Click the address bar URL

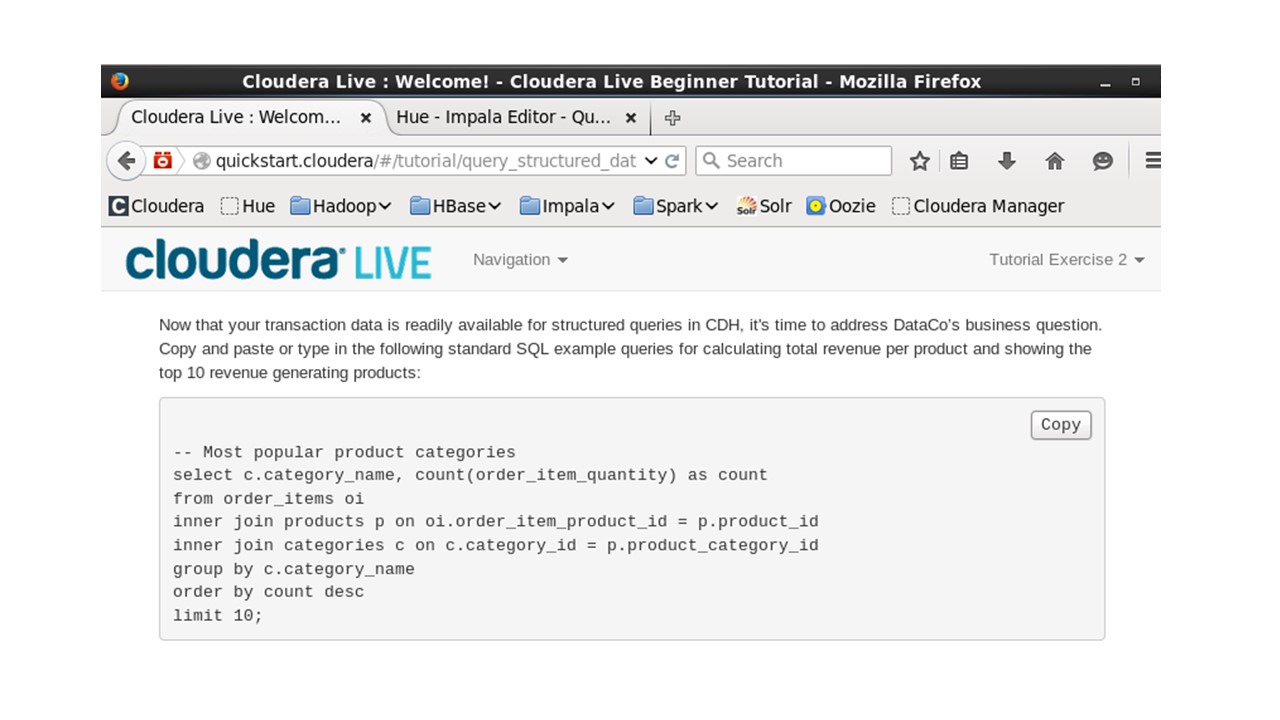point(425,161)
